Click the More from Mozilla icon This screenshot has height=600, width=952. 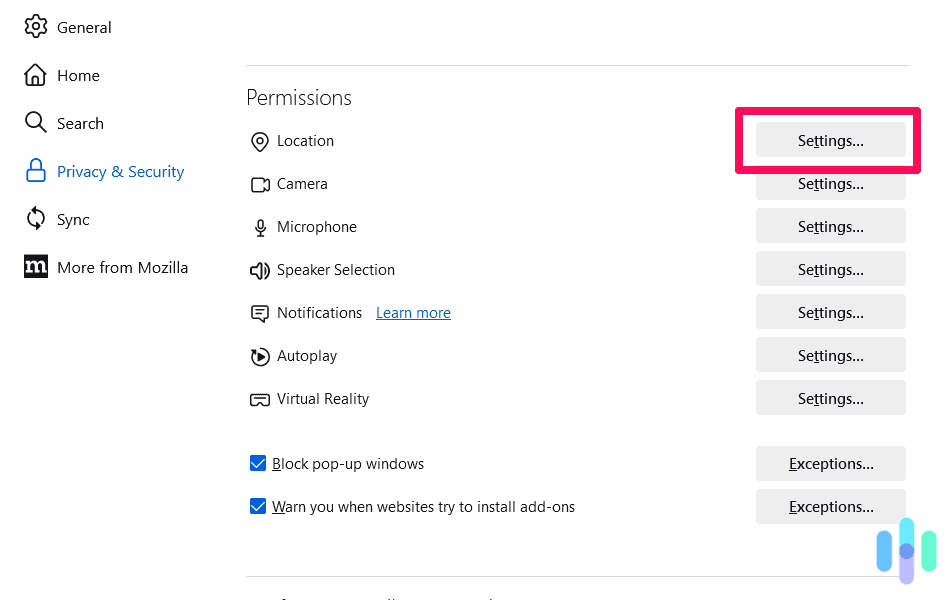[35, 267]
